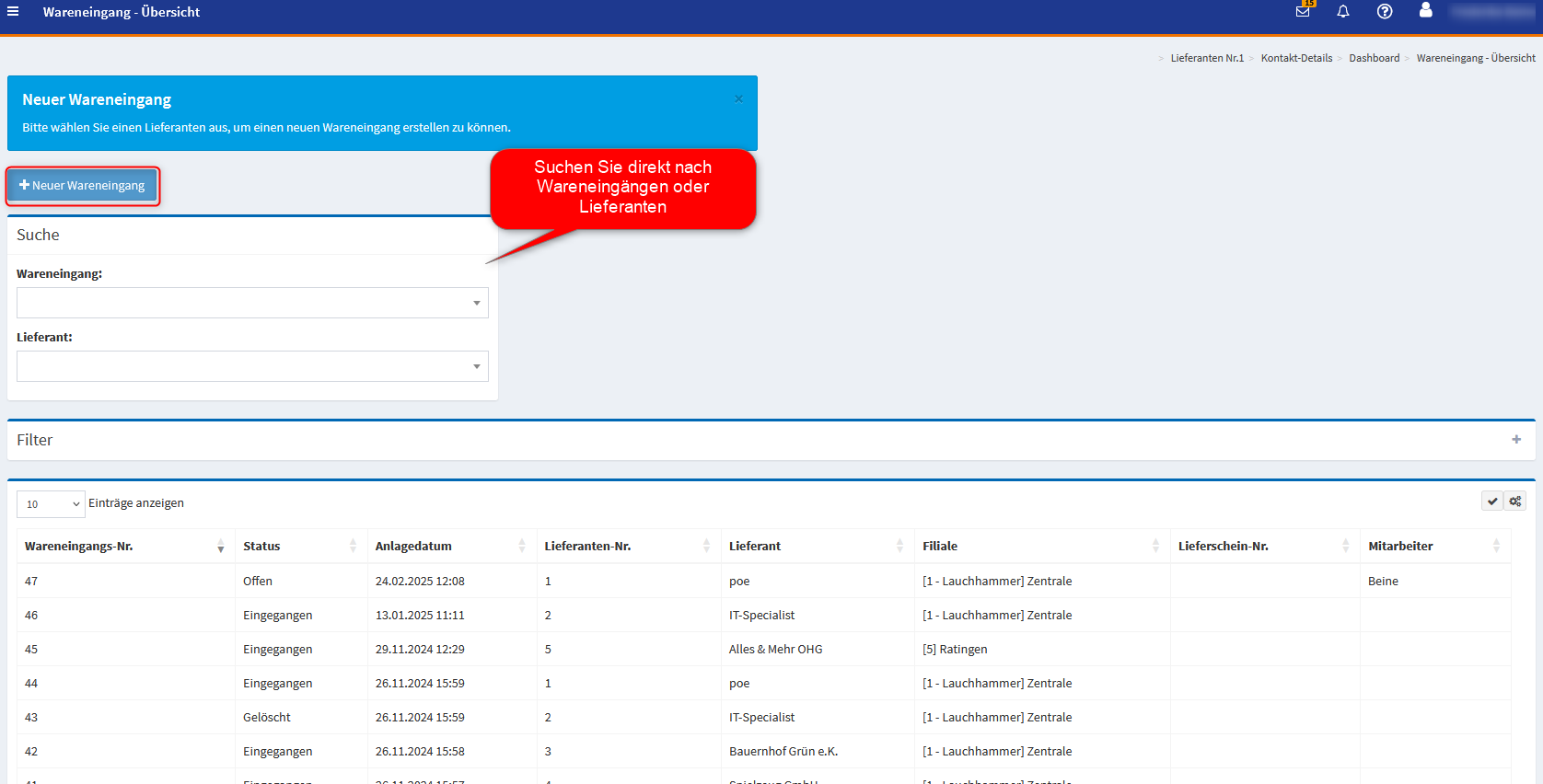Click the Neuer Wareneingang button
The image size is (1543, 784).
pos(83,186)
